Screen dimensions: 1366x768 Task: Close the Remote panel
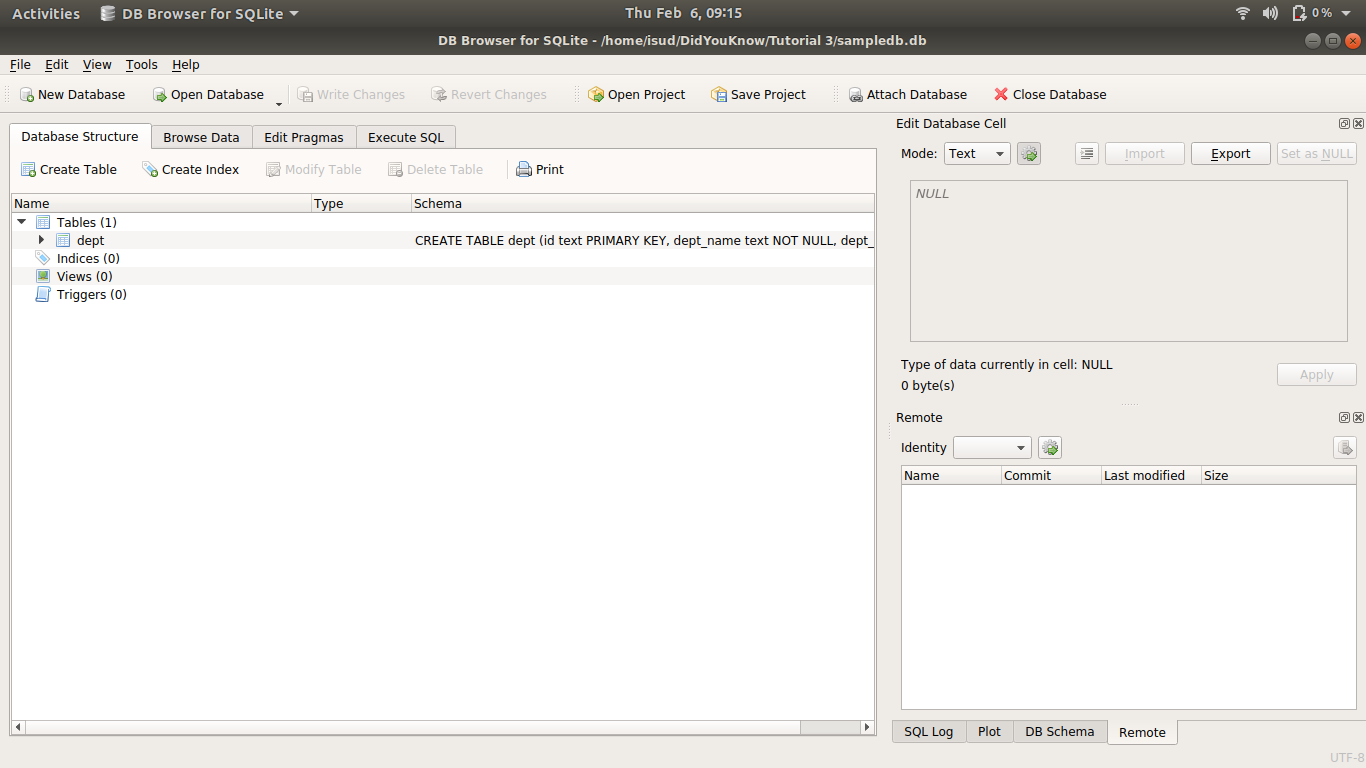(1358, 418)
